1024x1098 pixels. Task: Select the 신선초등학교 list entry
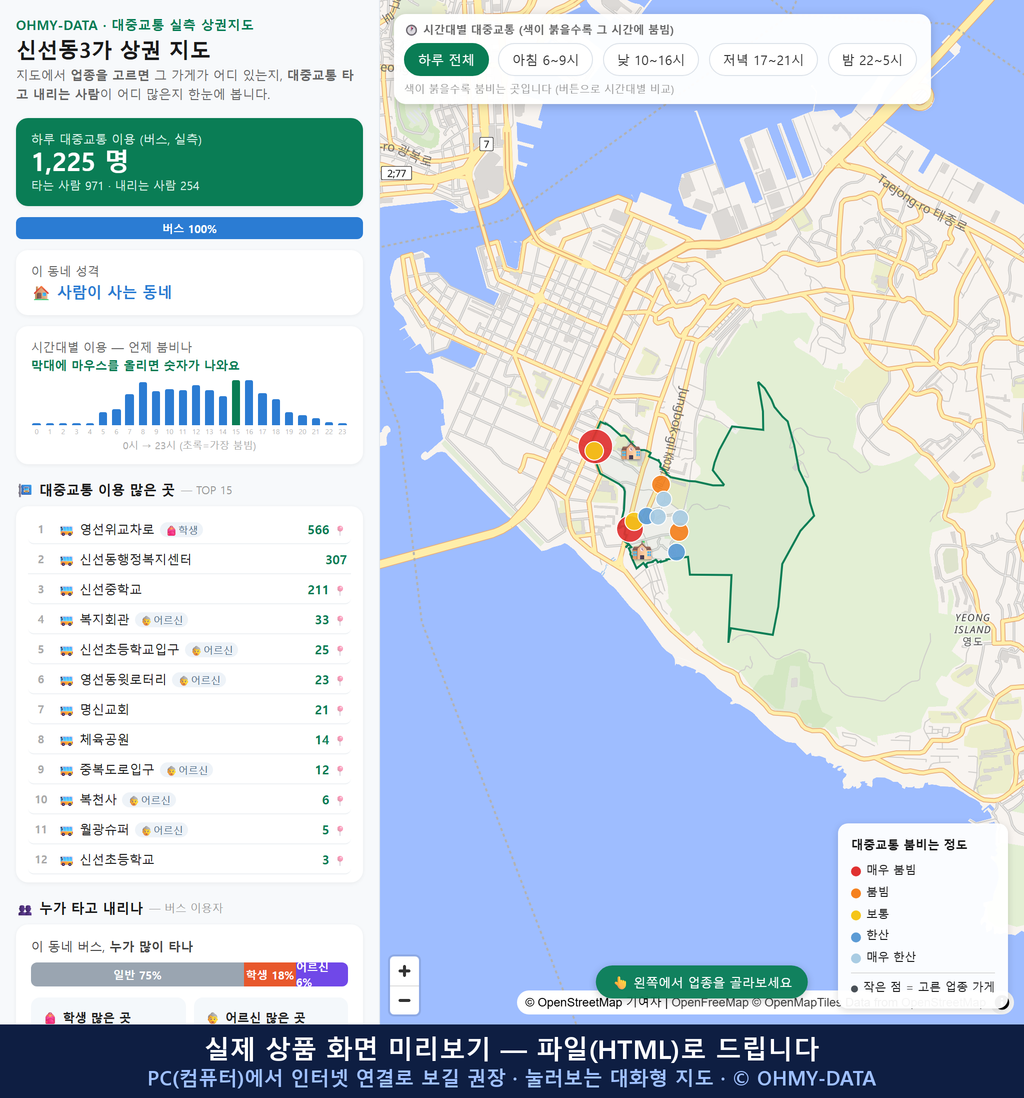[x=189, y=860]
